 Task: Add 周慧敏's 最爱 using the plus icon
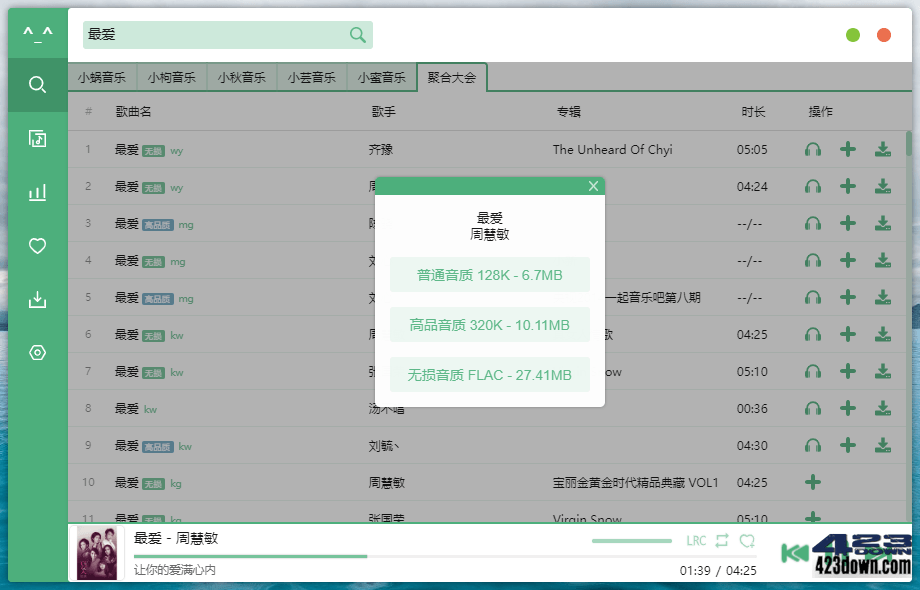pos(812,482)
